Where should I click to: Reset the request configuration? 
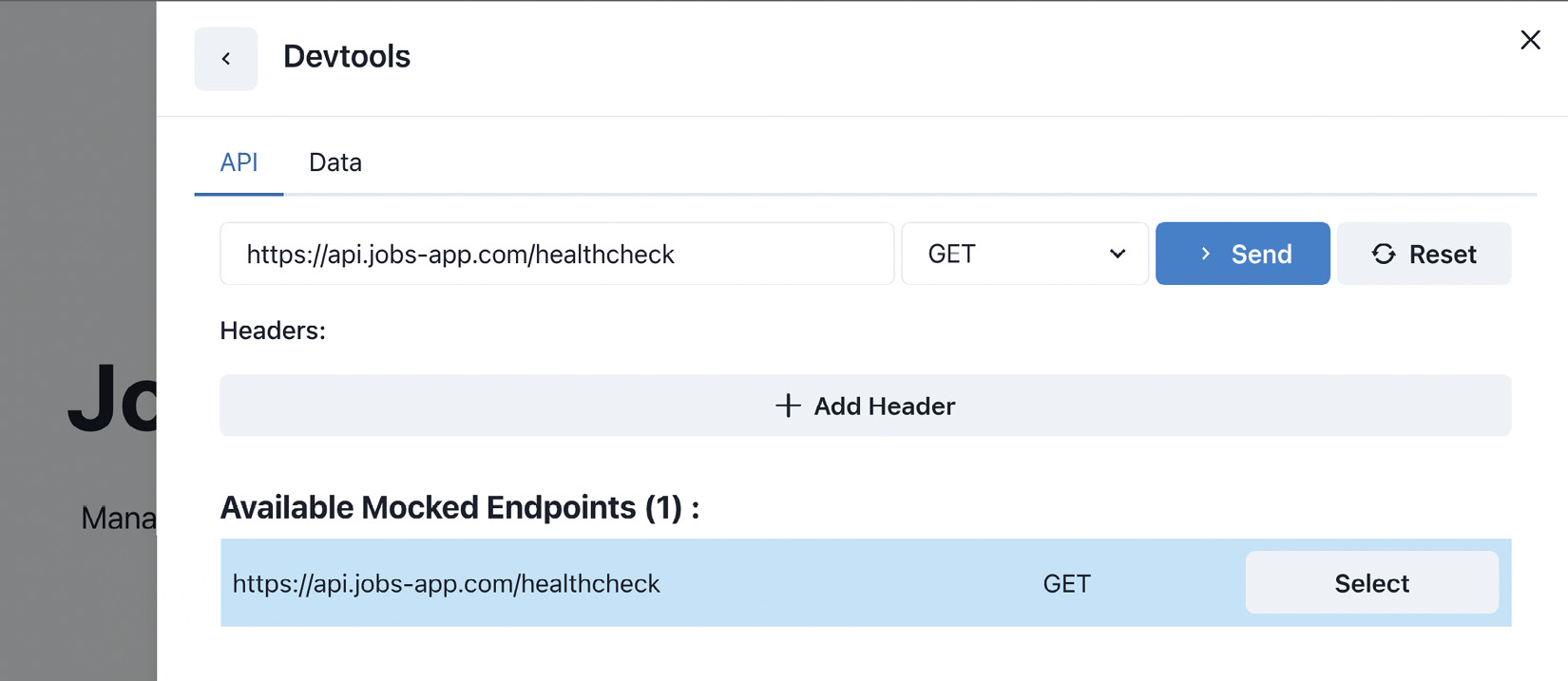tap(1424, 254)
